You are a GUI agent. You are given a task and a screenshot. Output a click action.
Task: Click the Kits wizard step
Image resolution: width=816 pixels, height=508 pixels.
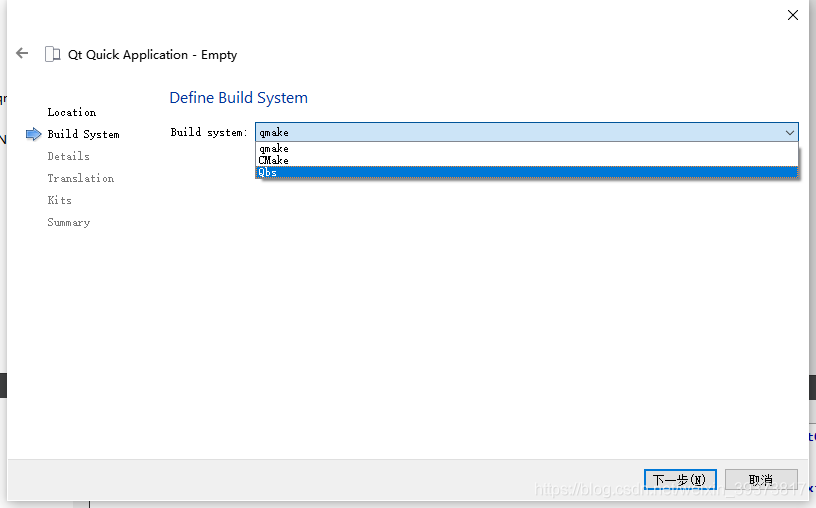tap(60, 200)
